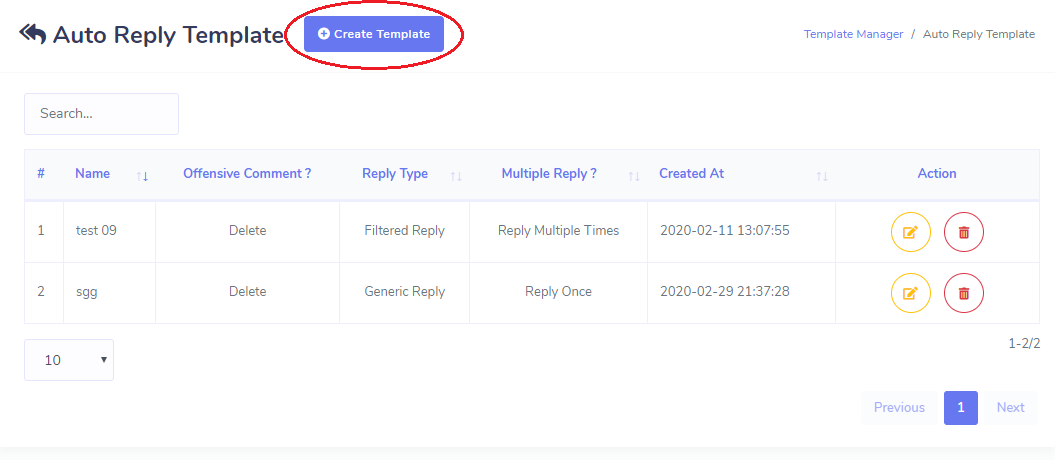The image size is (1055, 460).
Task: Click the Delete value in test 09 row
Action: point(248,231)
